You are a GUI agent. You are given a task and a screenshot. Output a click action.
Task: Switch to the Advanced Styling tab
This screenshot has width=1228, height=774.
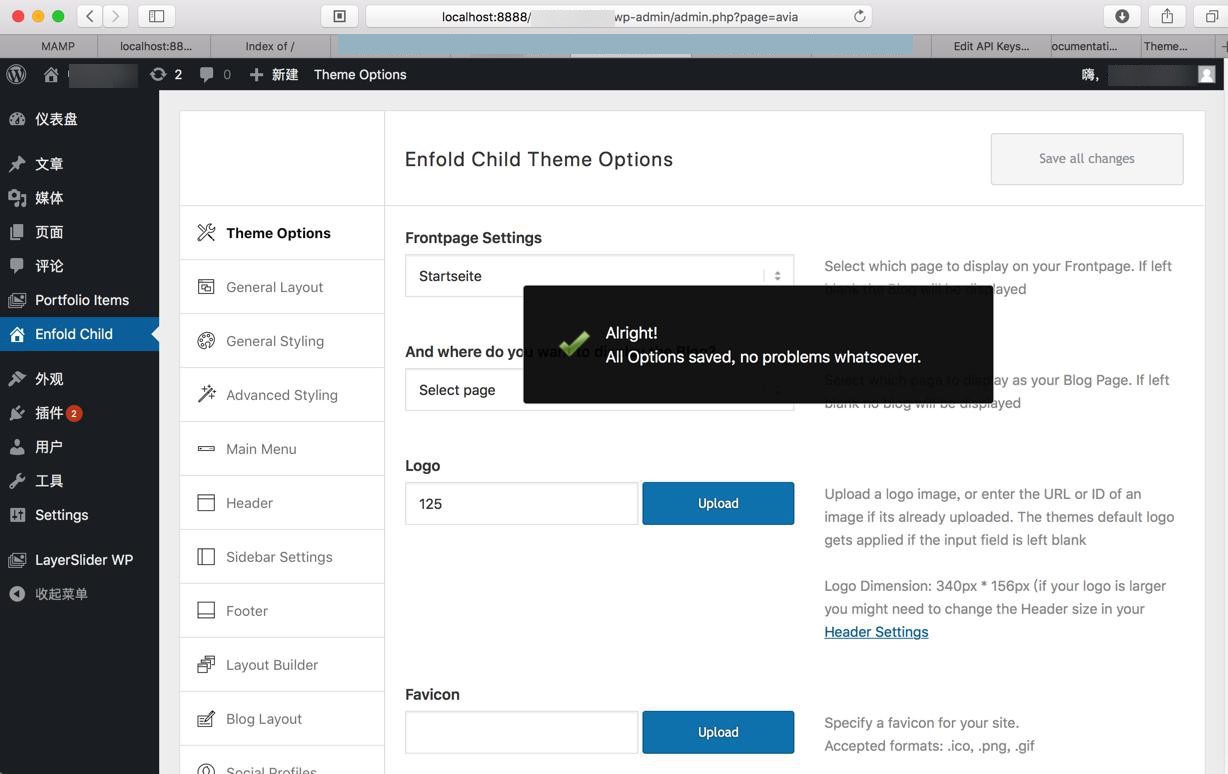point(281,395)
